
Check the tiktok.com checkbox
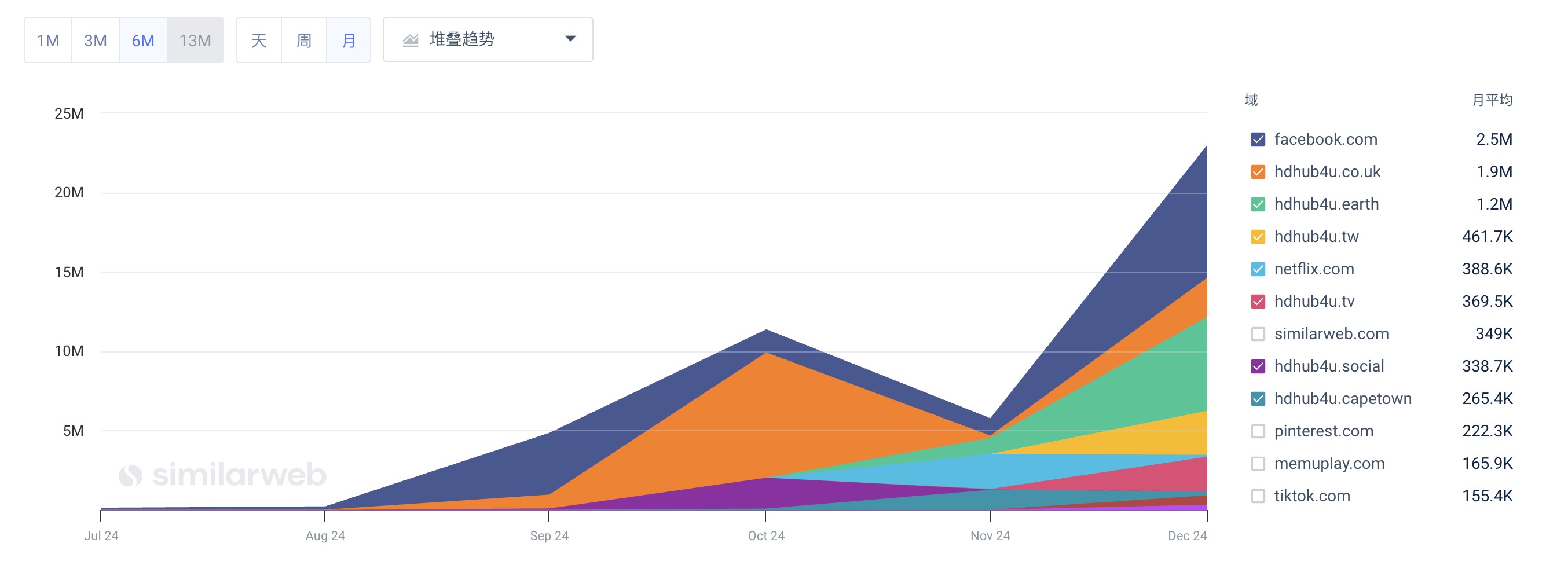click(x=1258, y=496)
